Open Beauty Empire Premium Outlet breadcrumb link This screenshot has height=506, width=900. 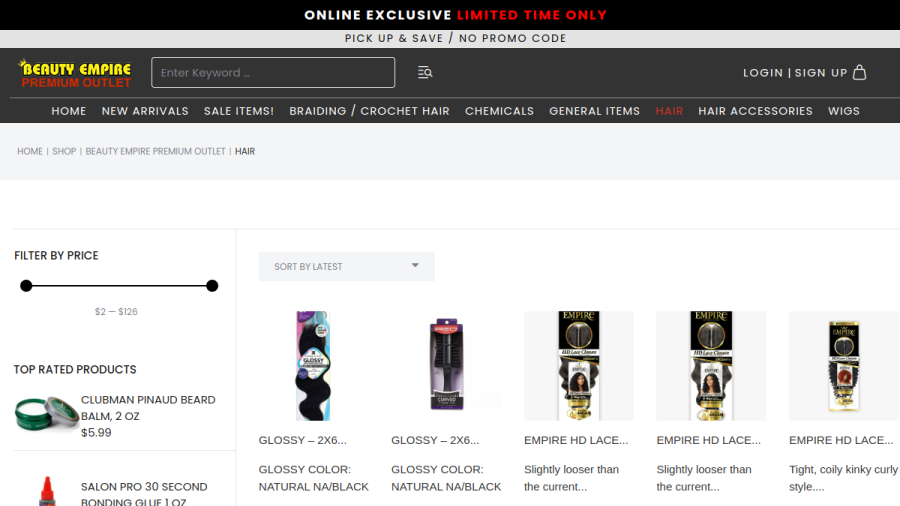pos(156,151)
